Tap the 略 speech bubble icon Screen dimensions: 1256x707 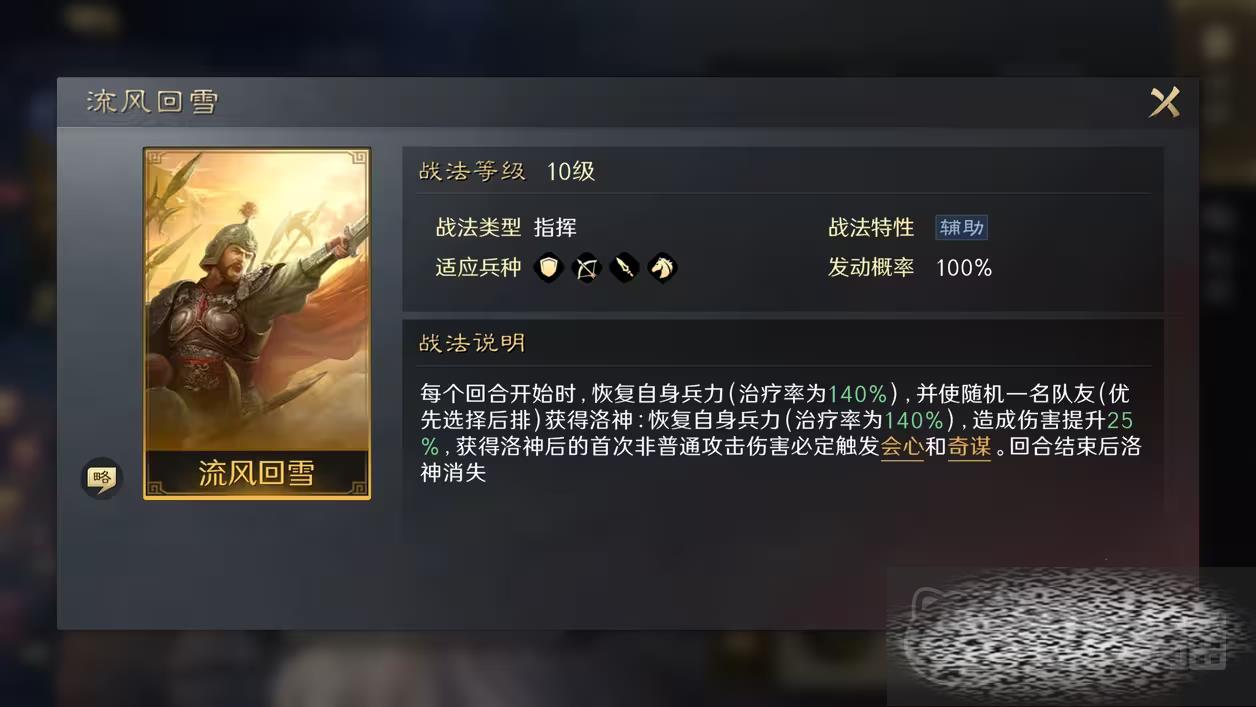point(101,478)
